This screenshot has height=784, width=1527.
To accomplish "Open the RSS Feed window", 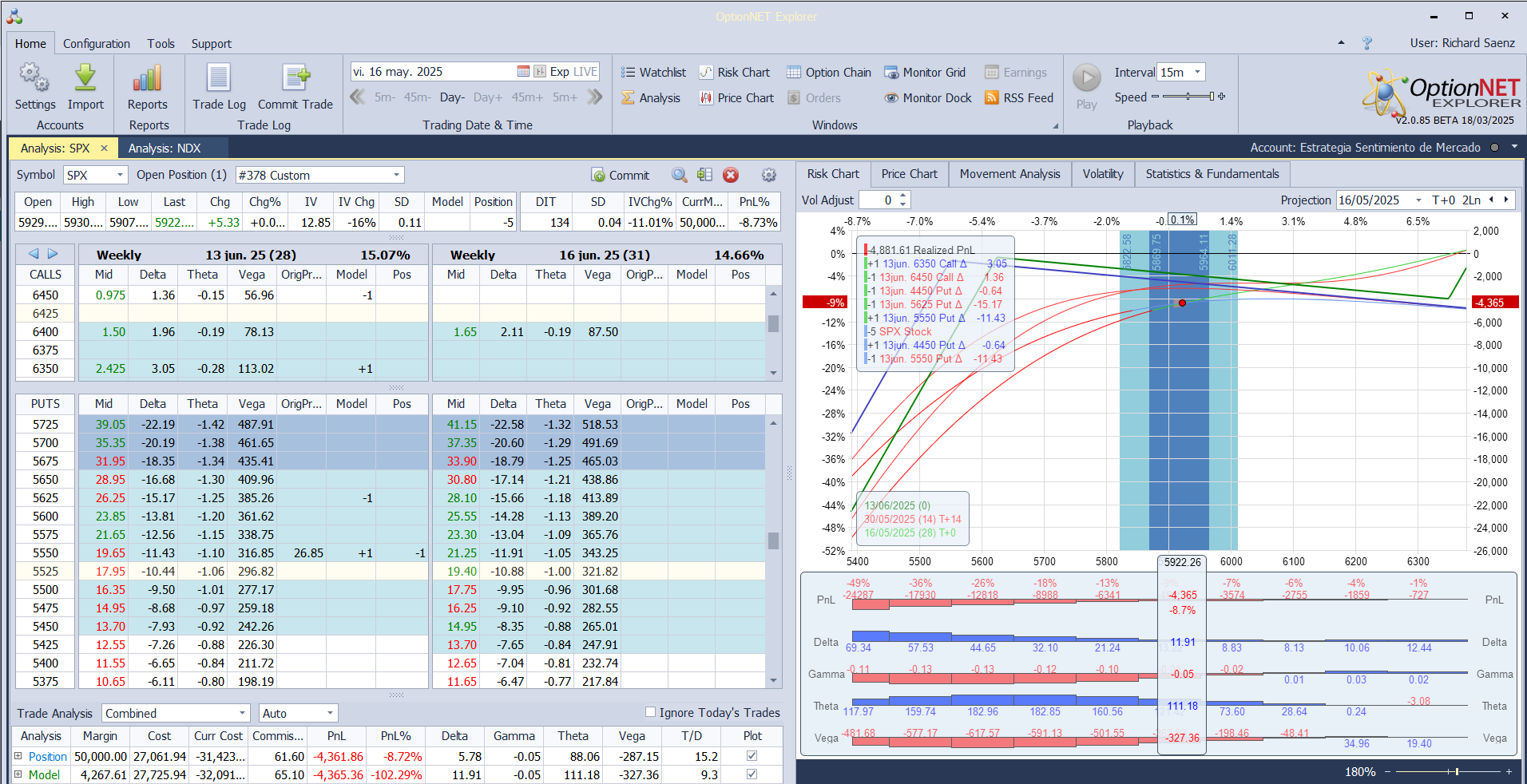I will (x=1019, y=98).
